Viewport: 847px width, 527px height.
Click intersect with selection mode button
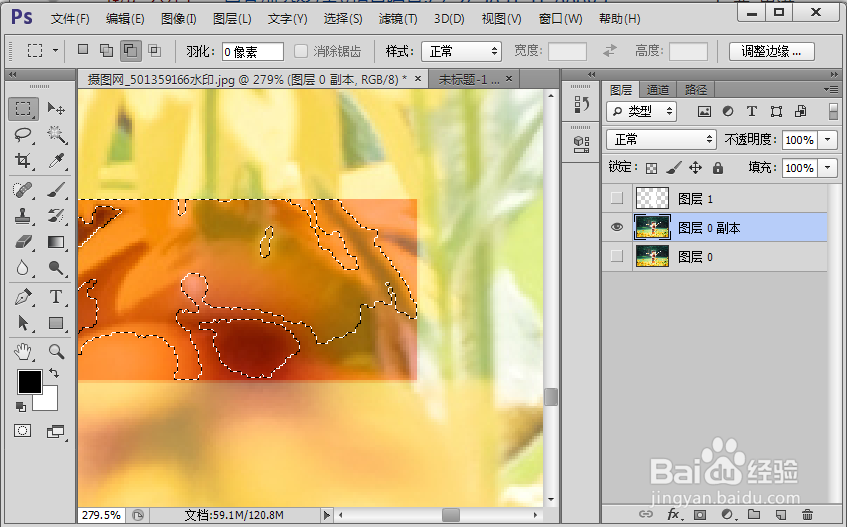click(154, 51)
